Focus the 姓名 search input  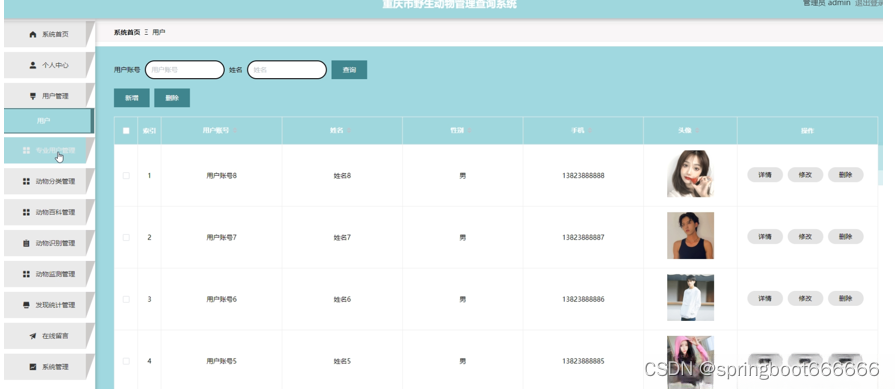point(287,70)
